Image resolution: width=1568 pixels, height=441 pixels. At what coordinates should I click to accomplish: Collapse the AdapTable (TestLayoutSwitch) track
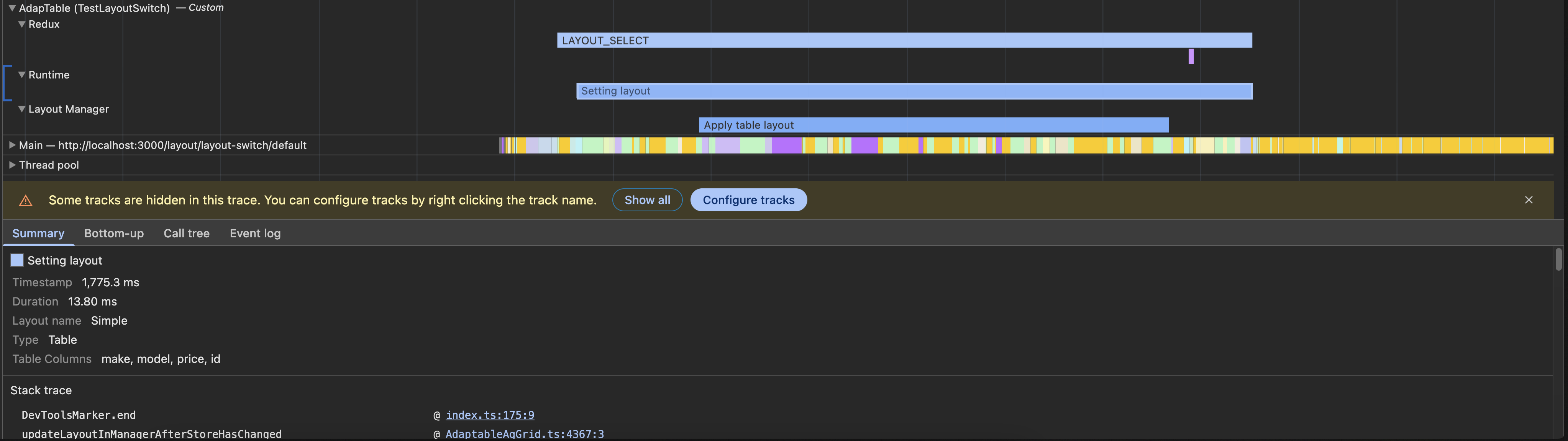(x=11, y=8)
